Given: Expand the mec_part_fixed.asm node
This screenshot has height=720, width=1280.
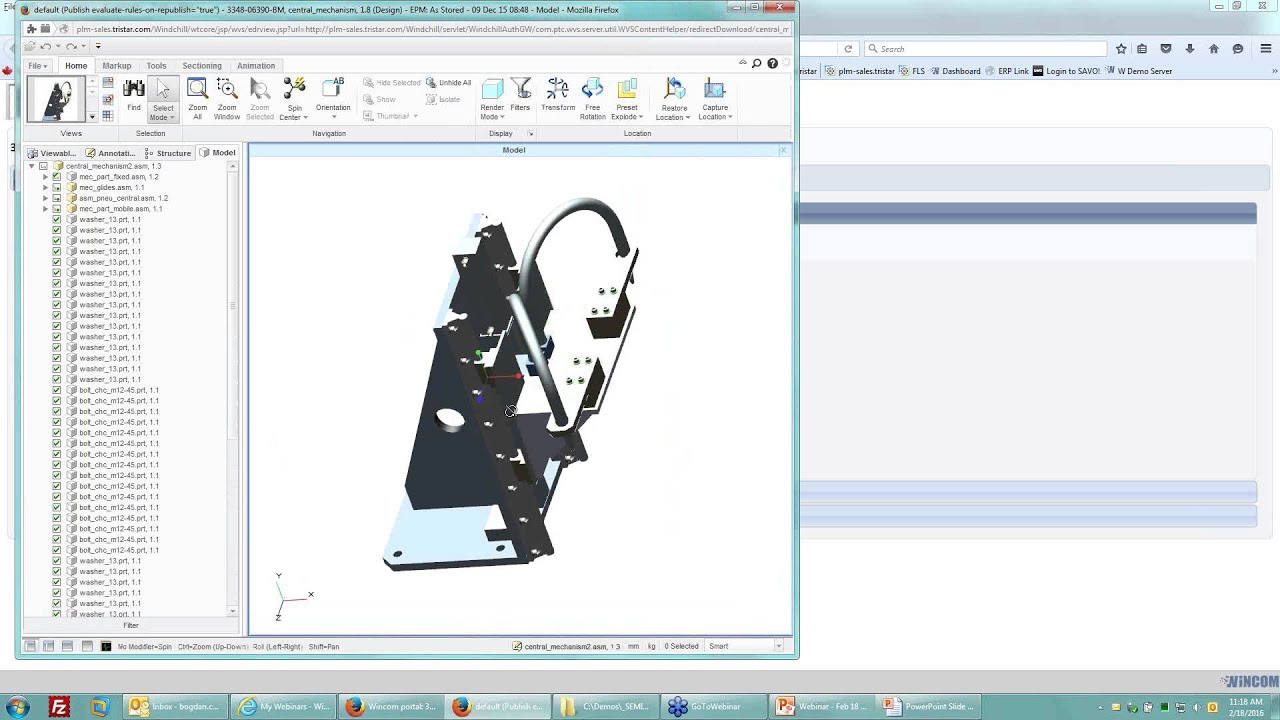Looking at the screenshot, I should point(45,177).
